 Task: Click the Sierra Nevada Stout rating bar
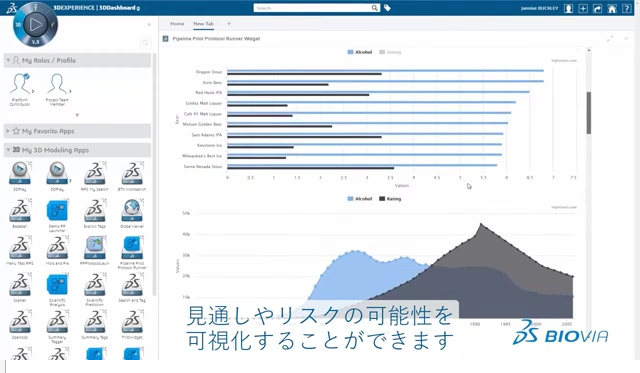coord(311,168)
